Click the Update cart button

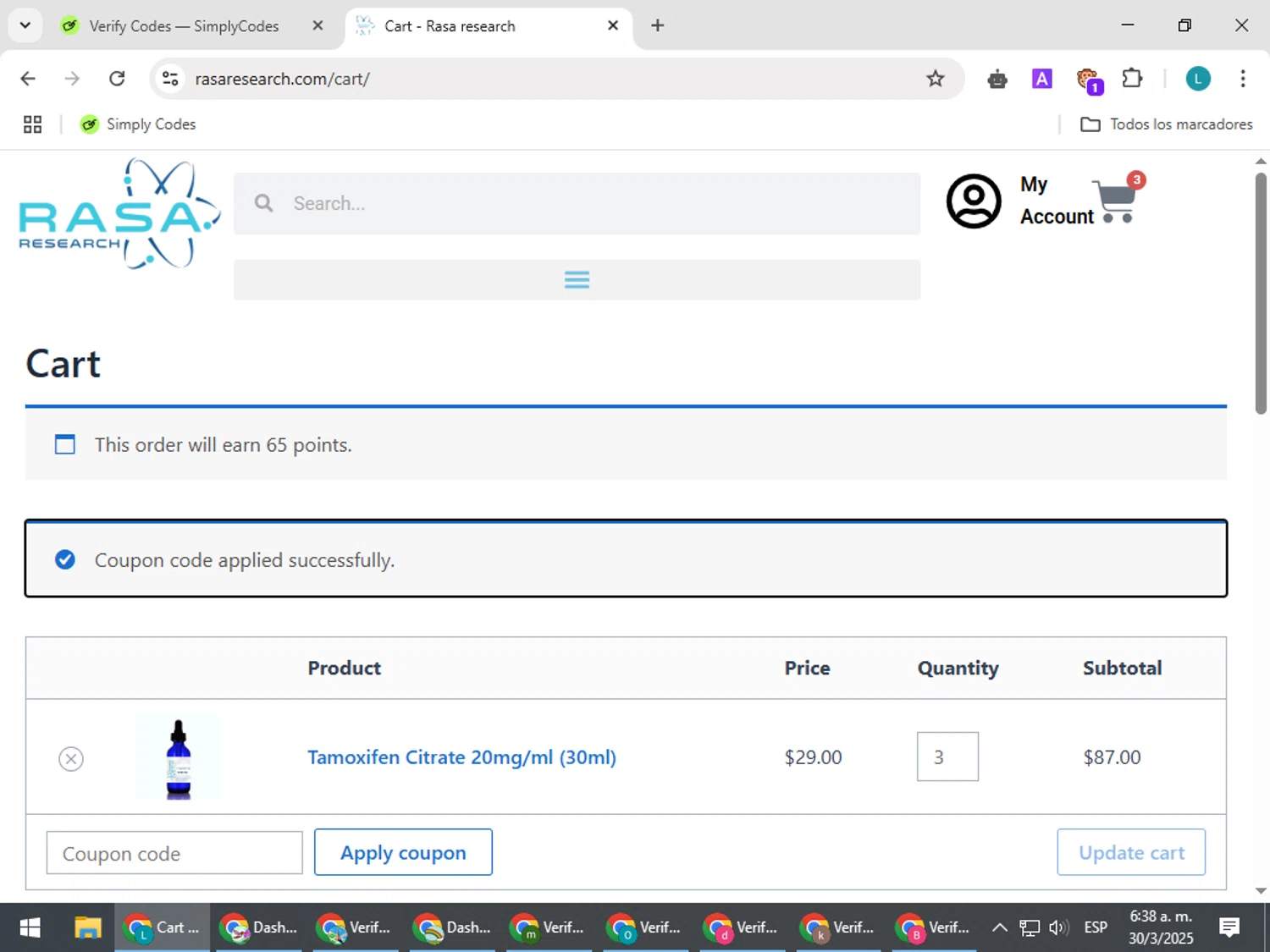[1131, 852]
